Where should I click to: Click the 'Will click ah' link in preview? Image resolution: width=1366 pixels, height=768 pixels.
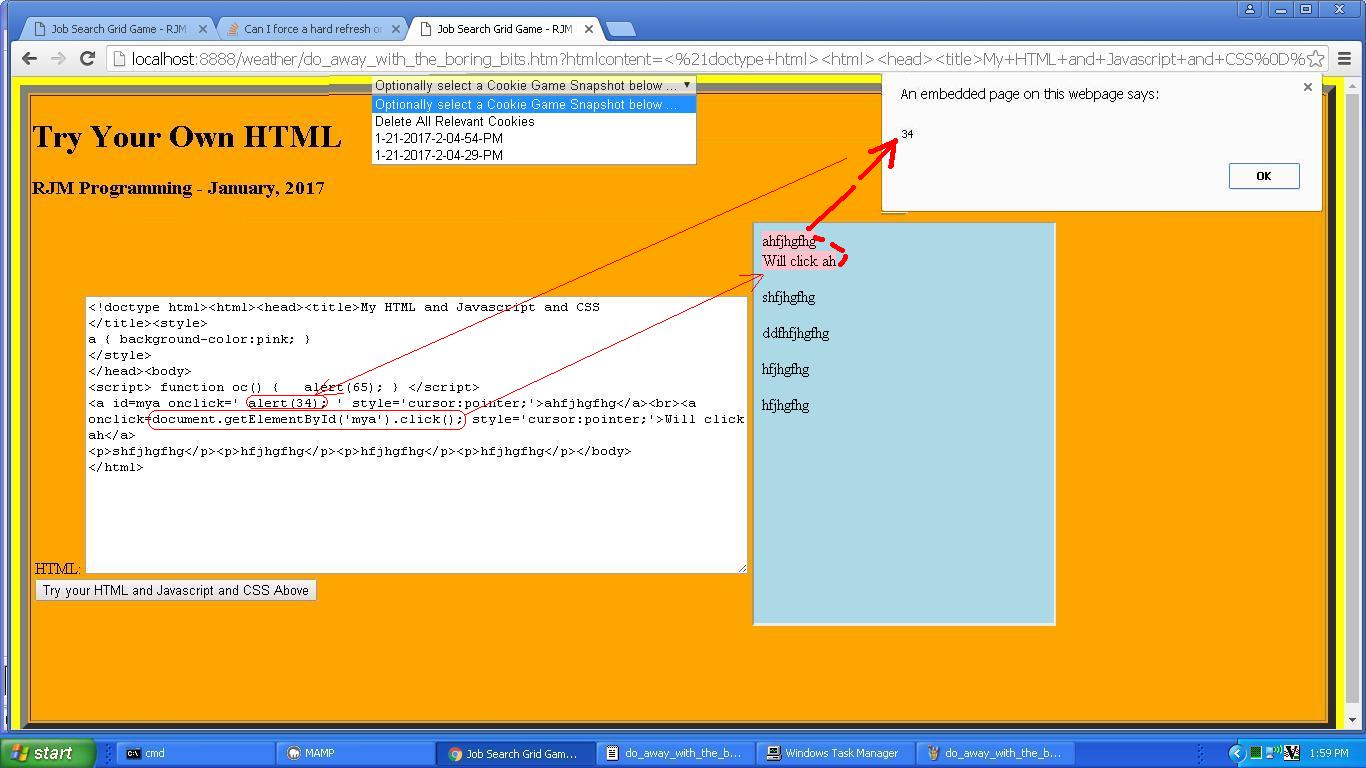click(x=799, y=261)
